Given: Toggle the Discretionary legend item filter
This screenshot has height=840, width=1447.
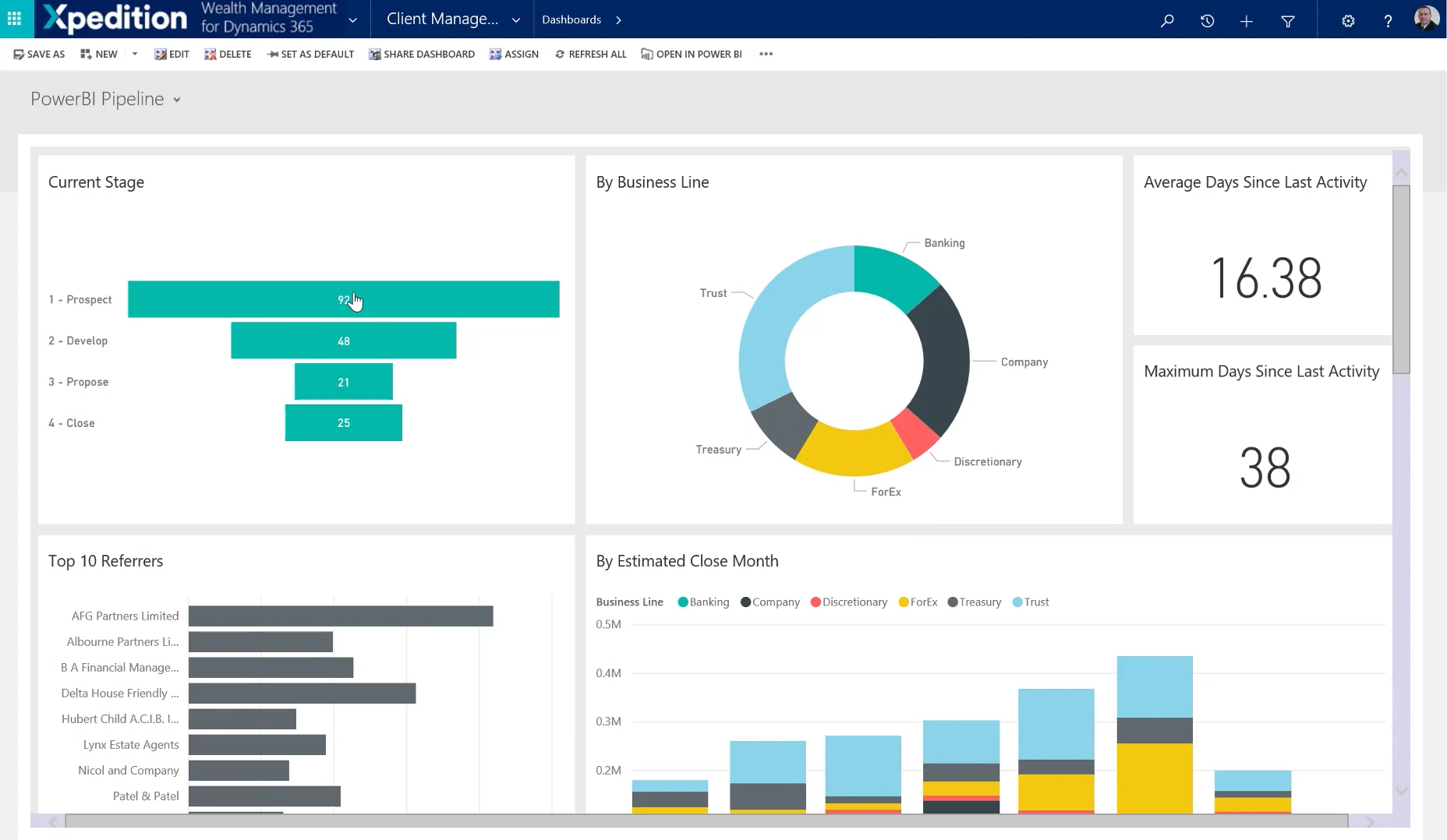Looking at the screenshot, I should pos(849,602).
